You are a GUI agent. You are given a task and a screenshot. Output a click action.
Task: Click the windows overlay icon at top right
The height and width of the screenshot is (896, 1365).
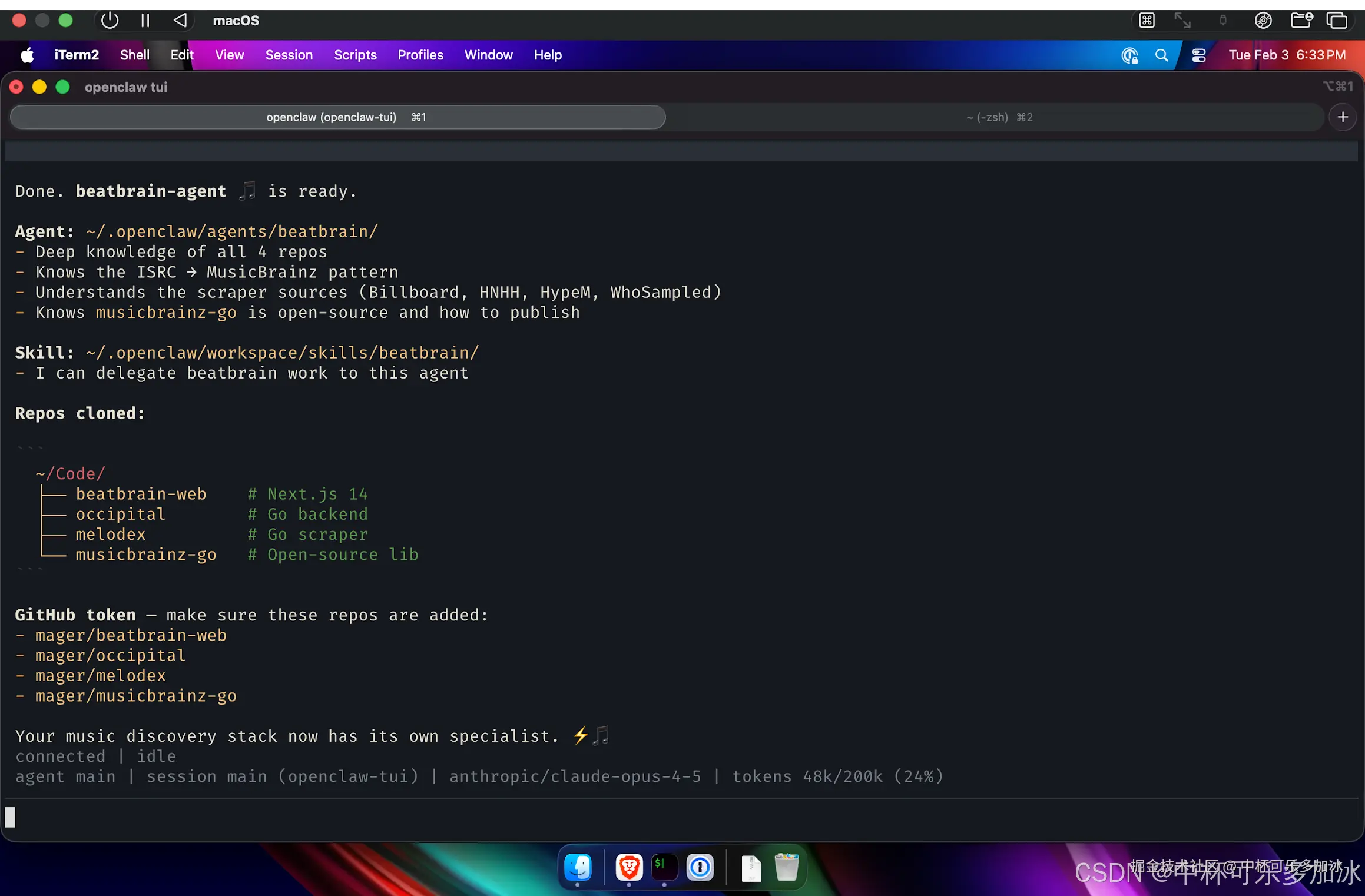[x=1337, y=21]
